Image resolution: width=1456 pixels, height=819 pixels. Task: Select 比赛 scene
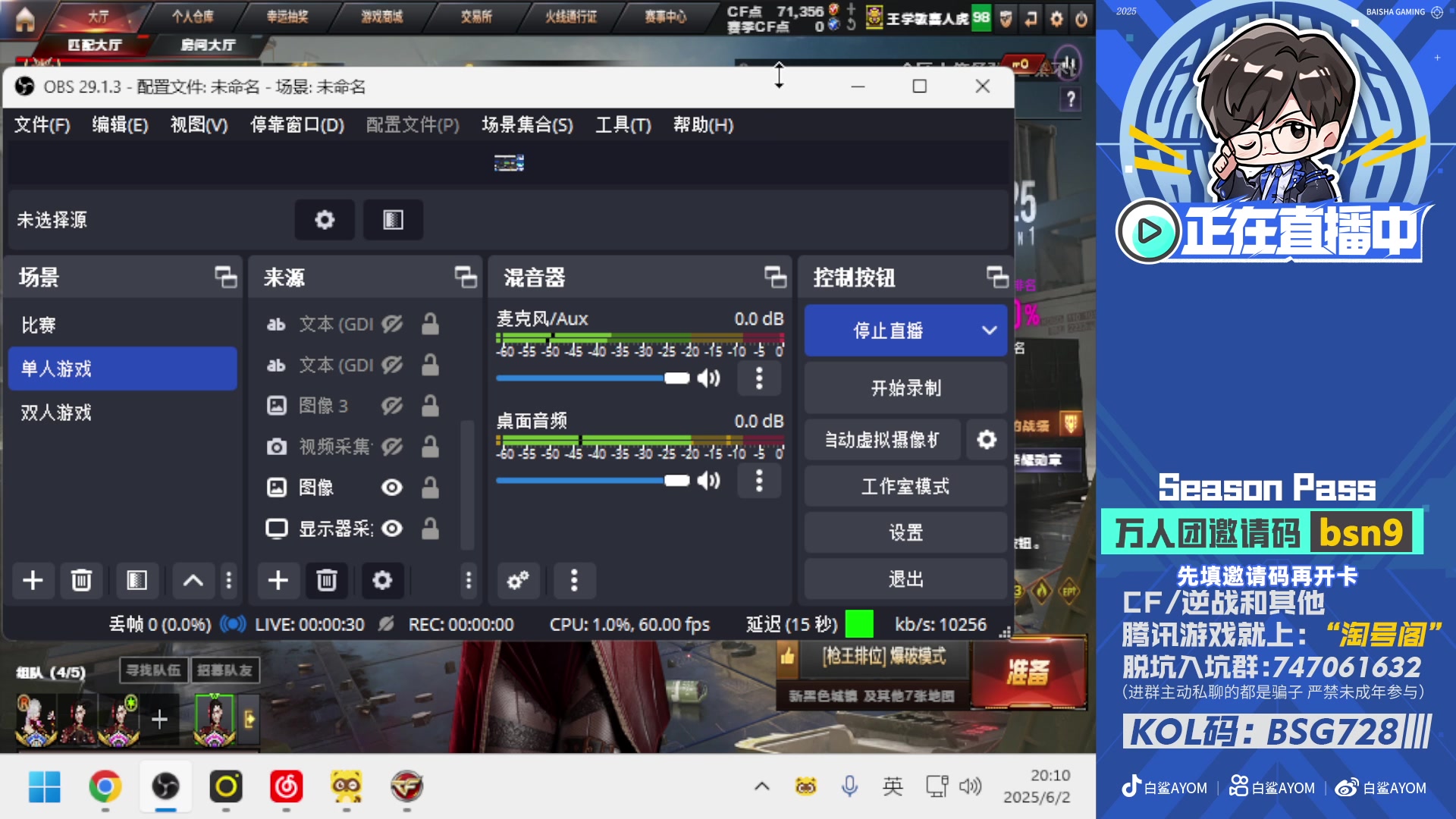point(122,325)
